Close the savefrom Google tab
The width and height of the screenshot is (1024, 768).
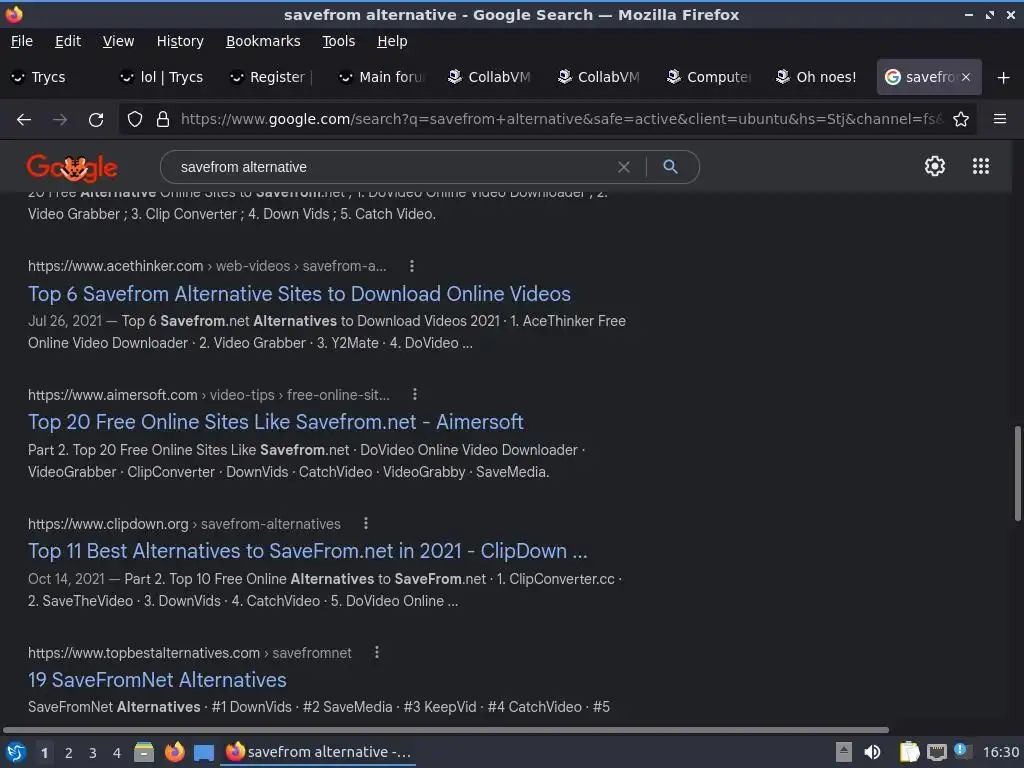(966, 77)
